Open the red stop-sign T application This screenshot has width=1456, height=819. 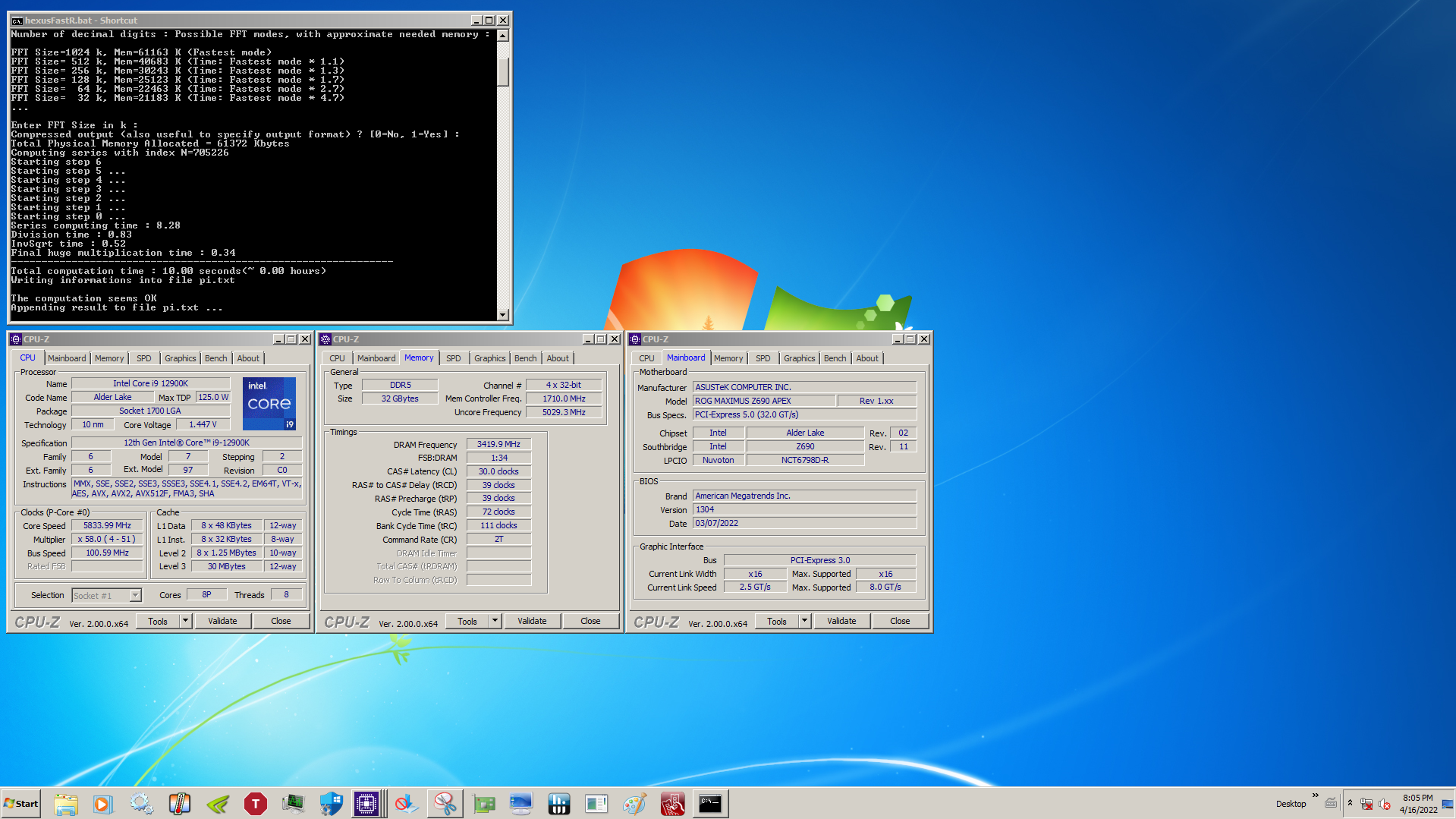(256, 804)
